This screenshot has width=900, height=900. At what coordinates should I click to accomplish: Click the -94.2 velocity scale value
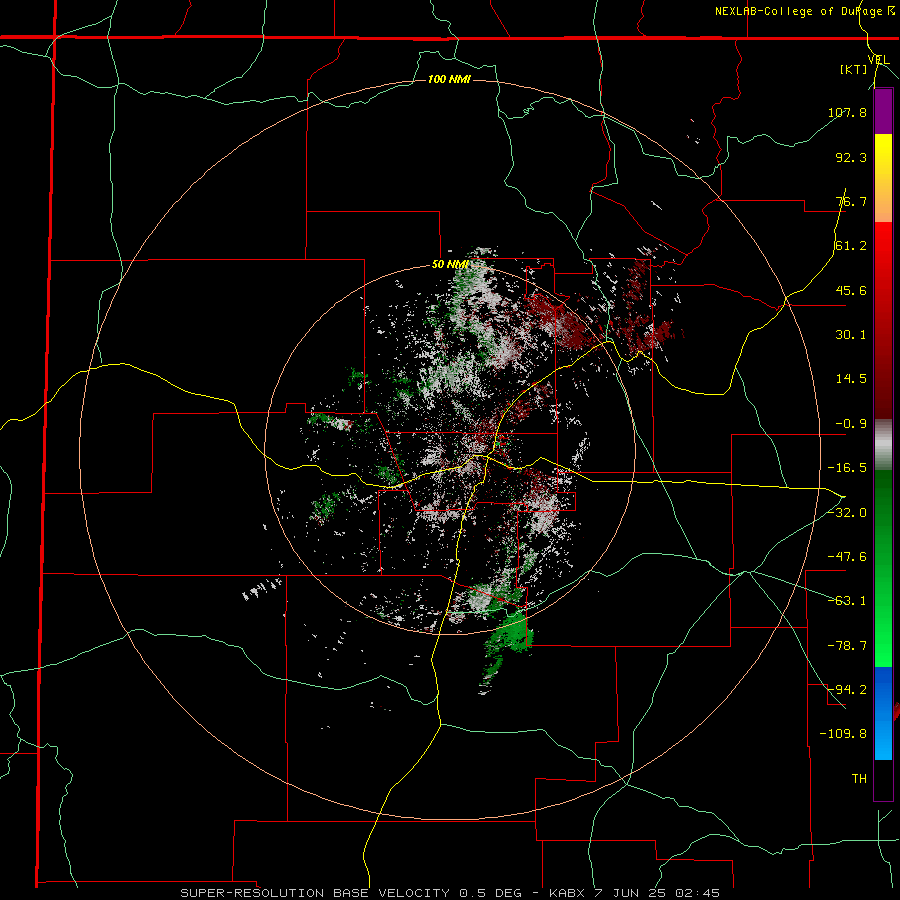[847, 690]
